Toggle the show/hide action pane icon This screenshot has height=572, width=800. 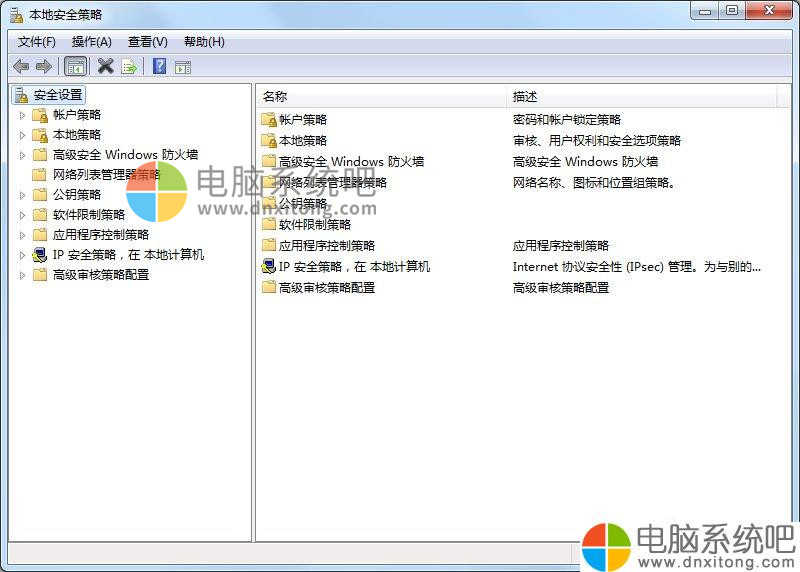(183, 67)
